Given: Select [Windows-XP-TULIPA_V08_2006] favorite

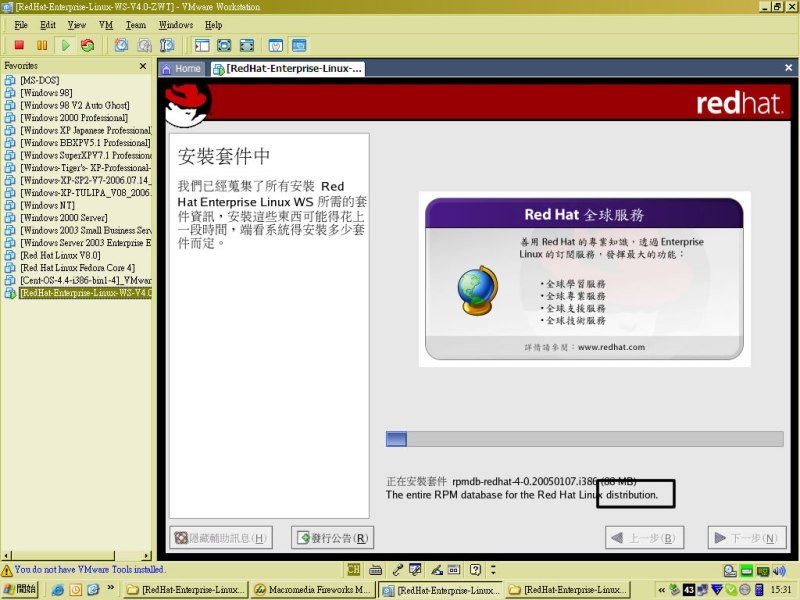Looking at the screenshot, I should click(78, 193).
